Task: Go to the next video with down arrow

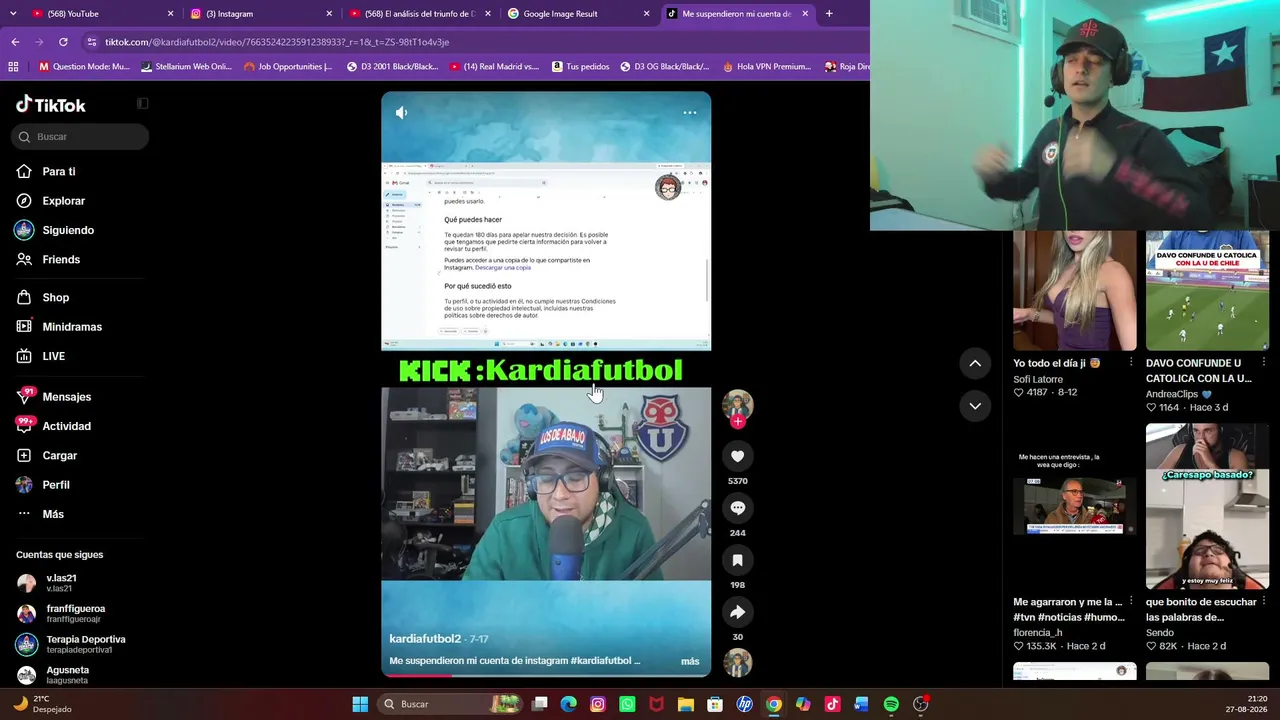Action: click(x=975, y=406)
